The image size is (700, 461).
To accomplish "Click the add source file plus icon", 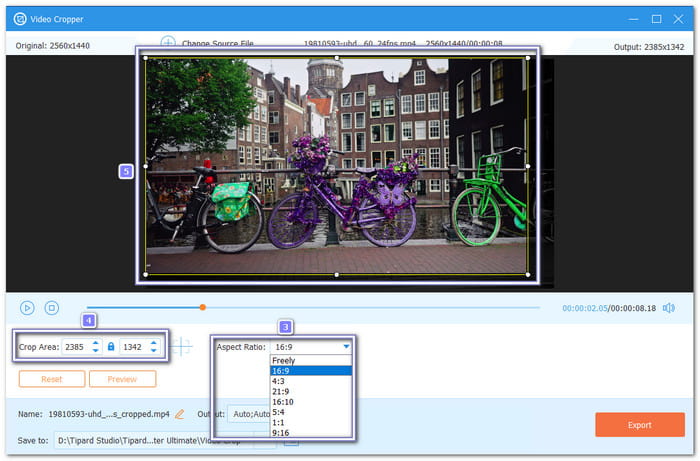I will pyautogui.click(x=168, y=44).
